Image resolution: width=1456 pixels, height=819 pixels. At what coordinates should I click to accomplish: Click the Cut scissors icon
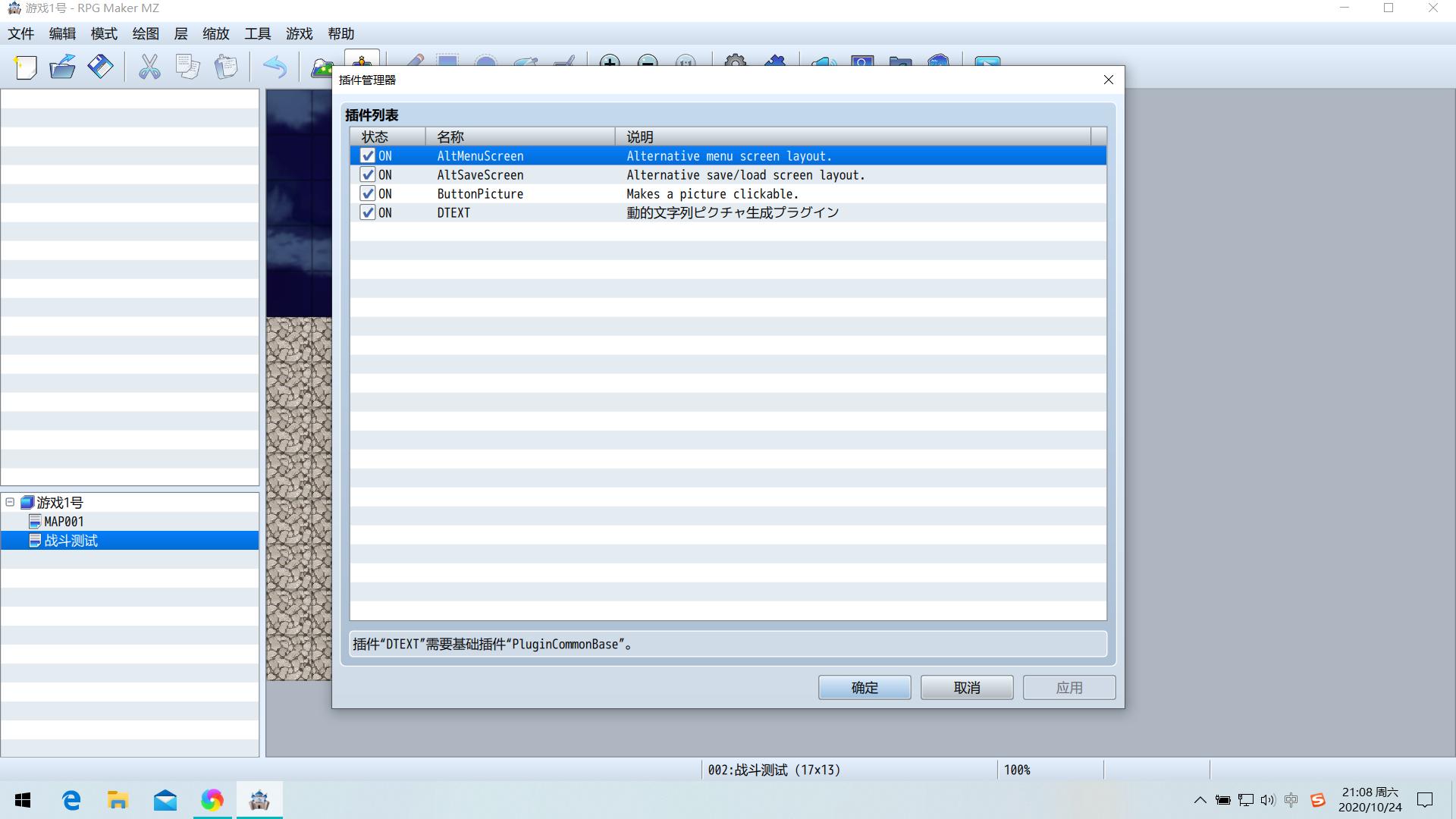click(x=149, y=67)
